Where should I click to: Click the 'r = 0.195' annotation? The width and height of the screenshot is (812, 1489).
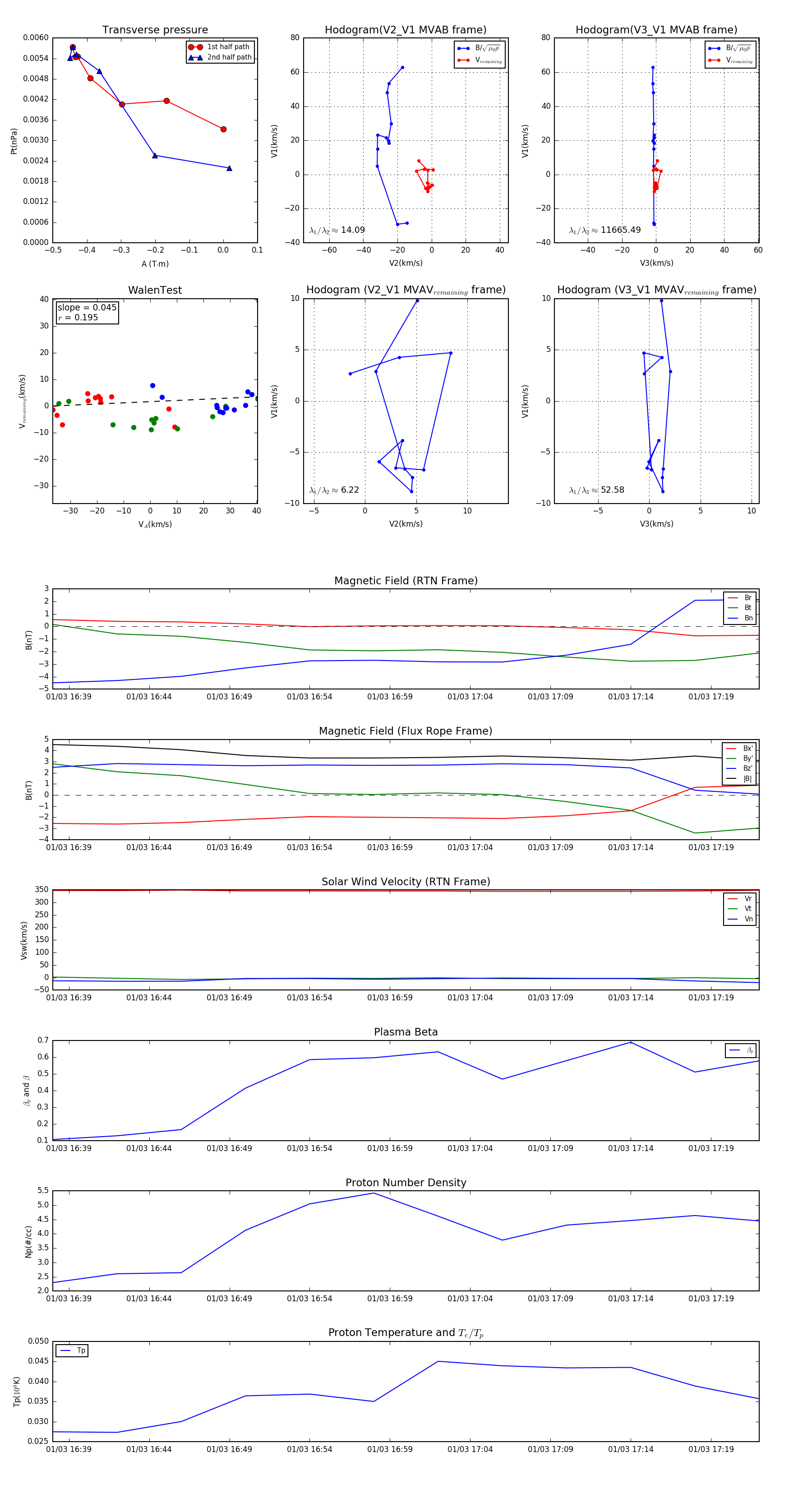[78, 318]
